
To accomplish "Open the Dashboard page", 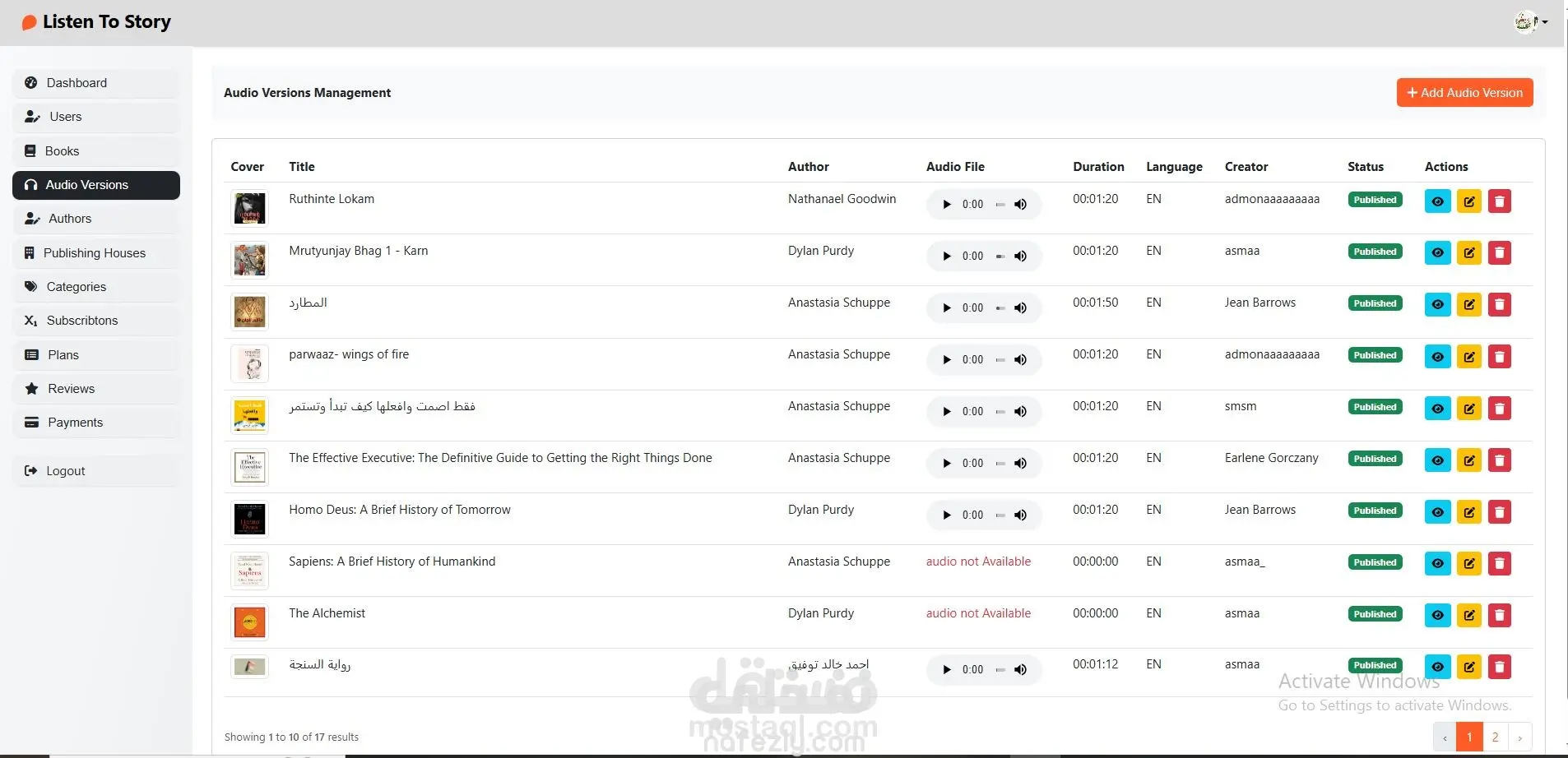I will click(x=96, y=83).
